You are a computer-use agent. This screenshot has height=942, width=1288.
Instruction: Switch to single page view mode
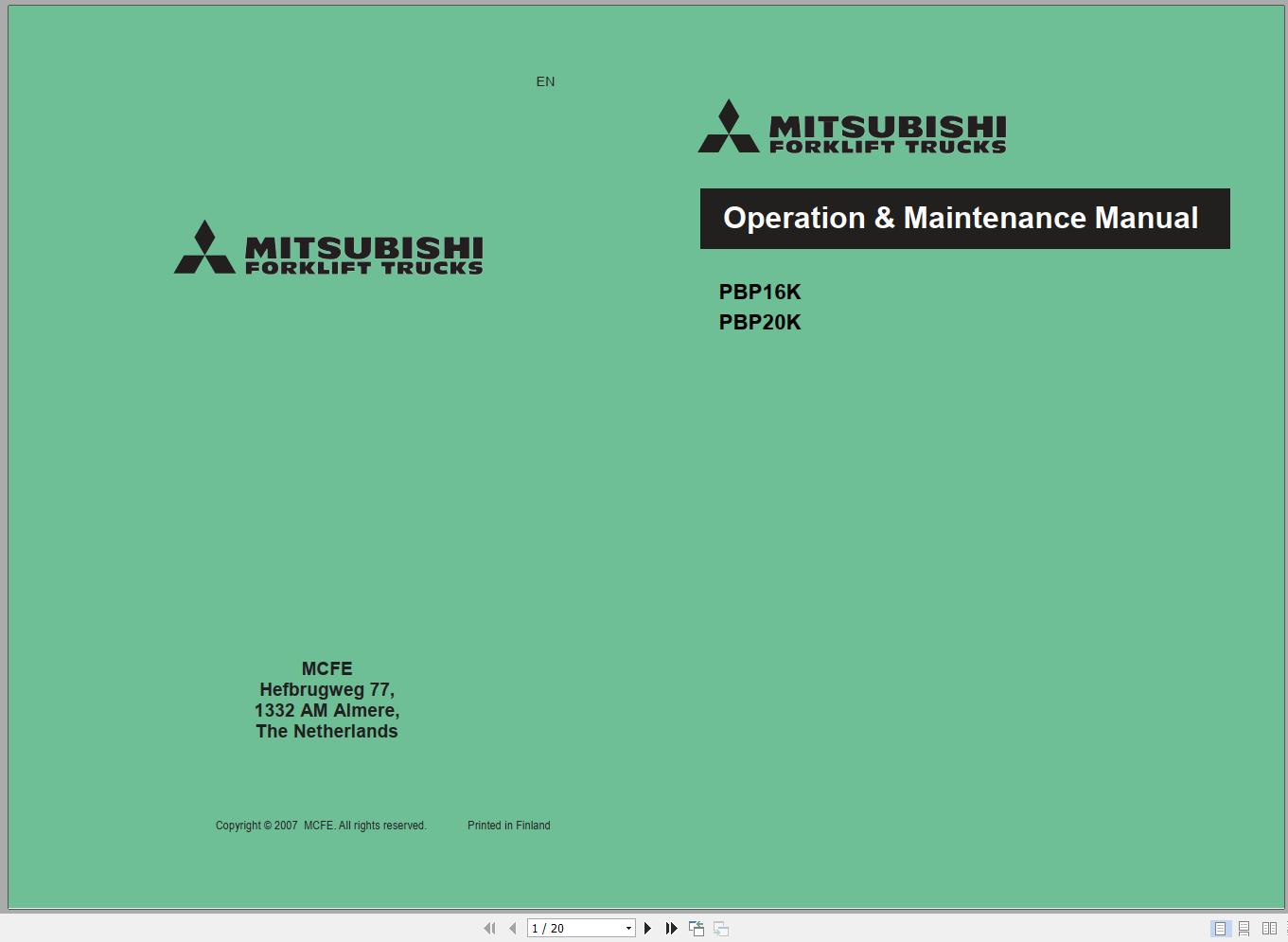tap(1221, 929)
